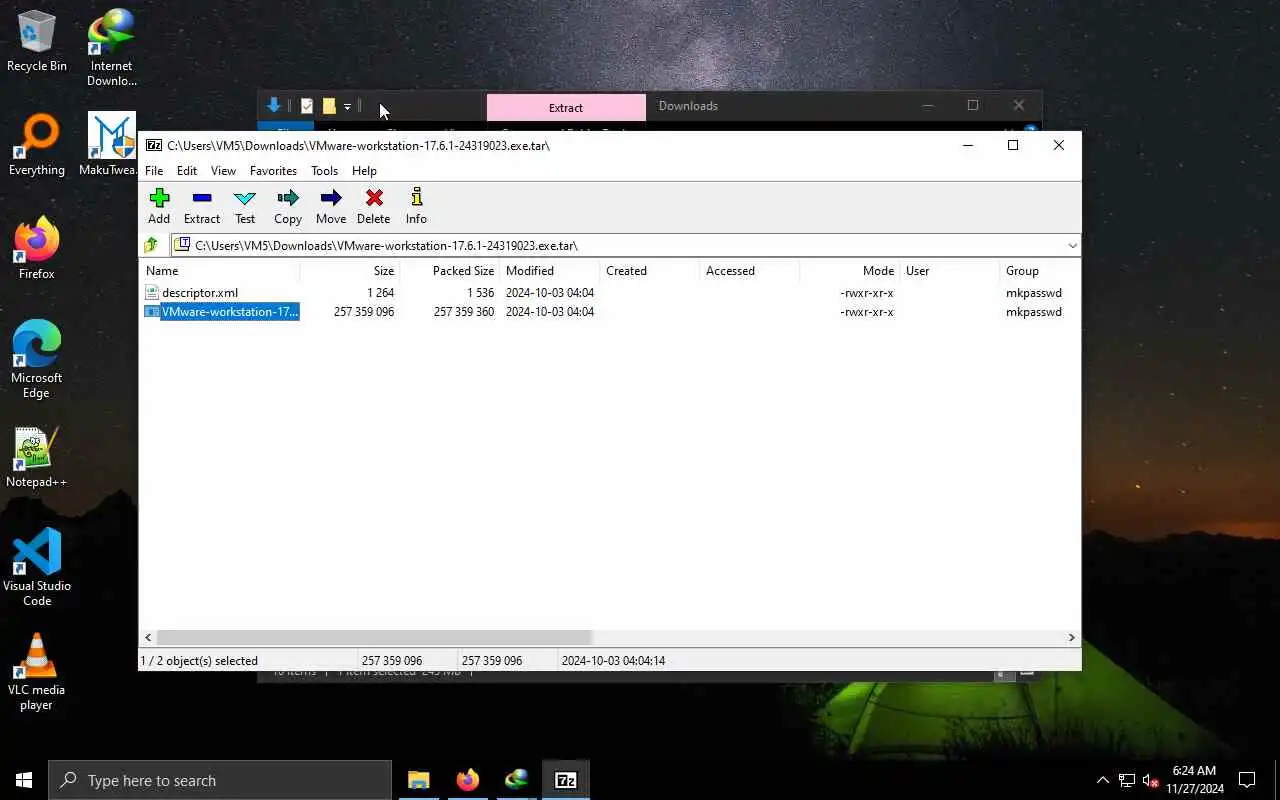
Task: Open the Windows Start menu
Action: (x=24, y=780)
